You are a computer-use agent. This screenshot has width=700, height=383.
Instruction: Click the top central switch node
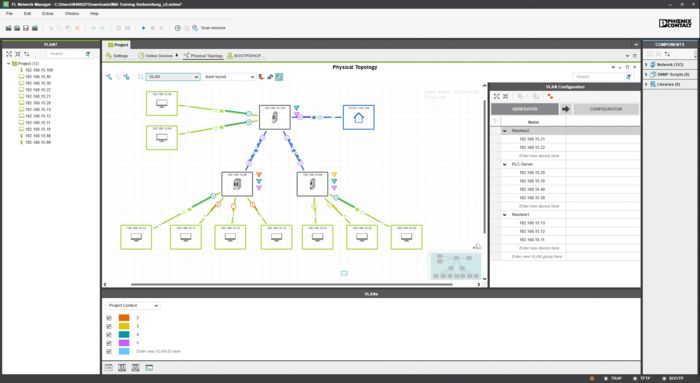pyautogui.click(x=275, y=117)
